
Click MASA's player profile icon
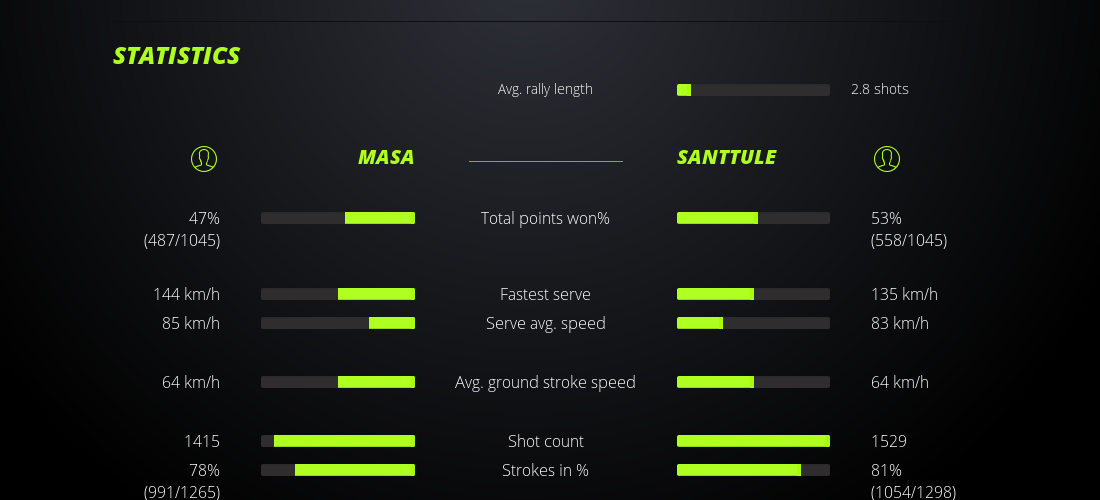point(203,158)
